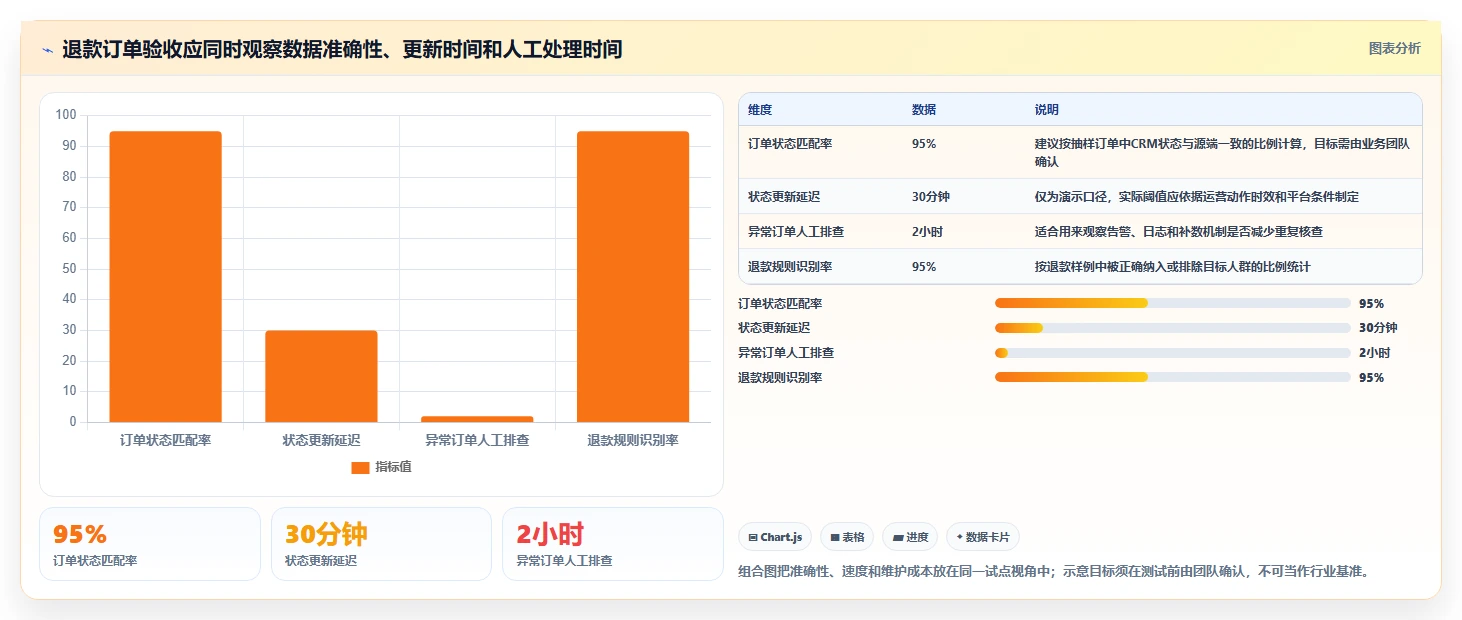
Task: Click the 100 y-axis tick label
Action: point(66,115)
